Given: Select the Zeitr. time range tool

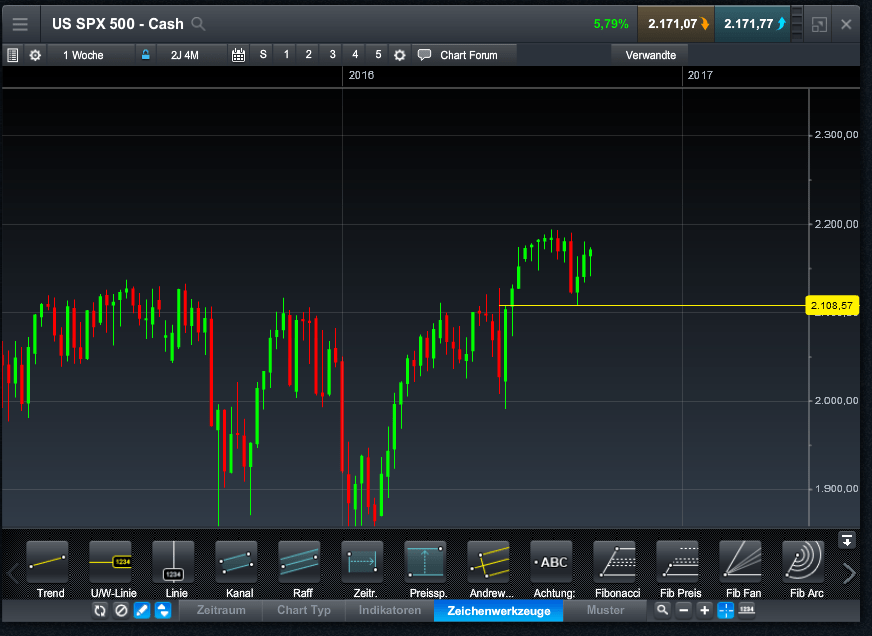Looking at the screenshot, I should tap(363, 569).
